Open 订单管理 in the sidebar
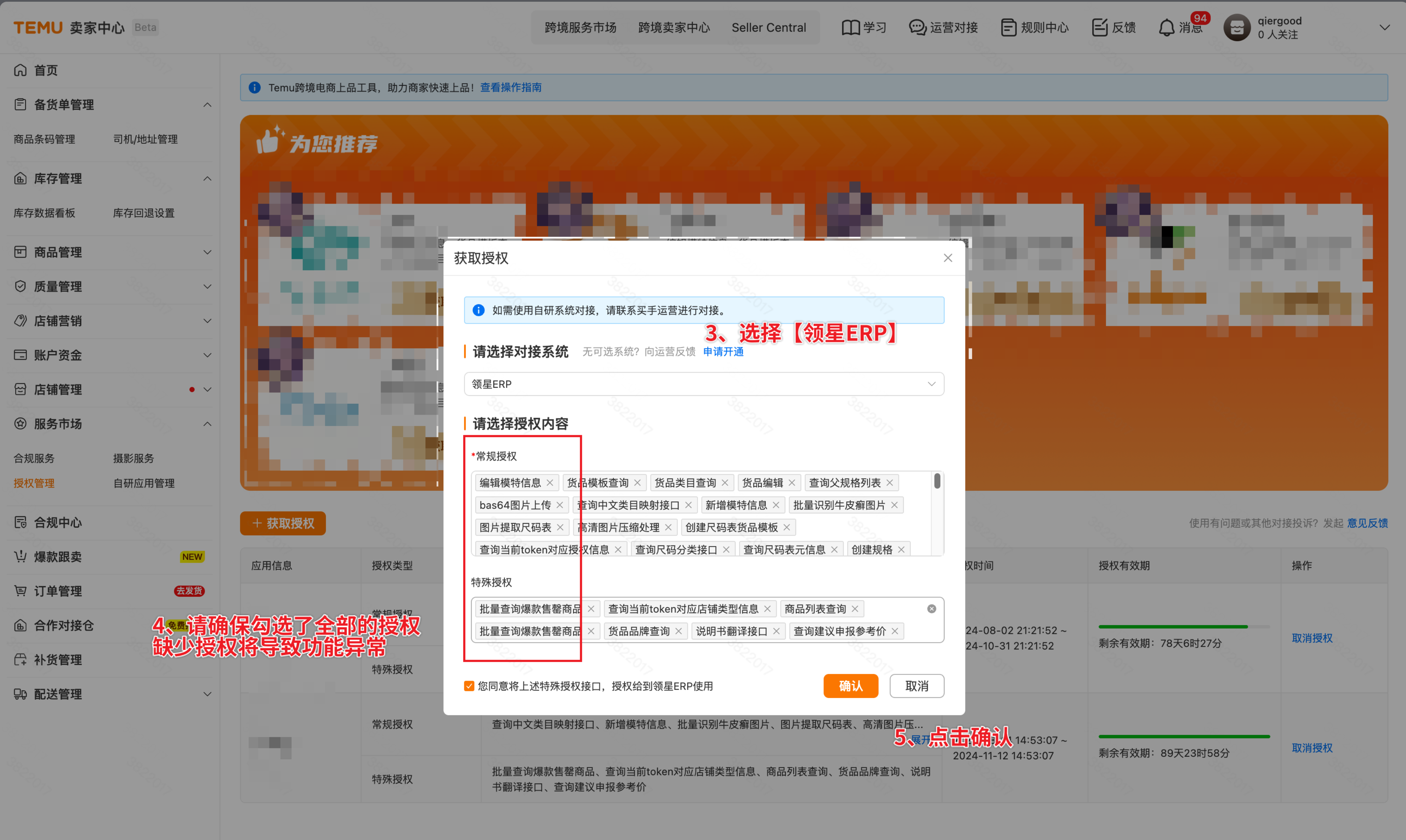 (58, 591)
